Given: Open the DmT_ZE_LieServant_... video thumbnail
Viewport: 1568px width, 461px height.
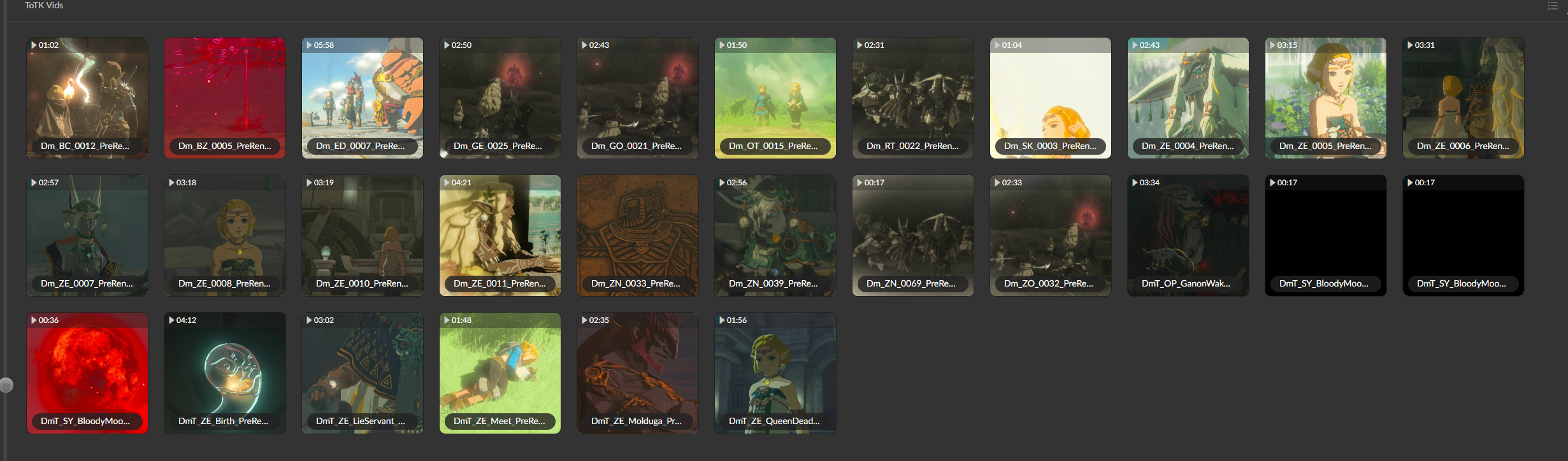Looking at the screenshot, I should 363,373.
